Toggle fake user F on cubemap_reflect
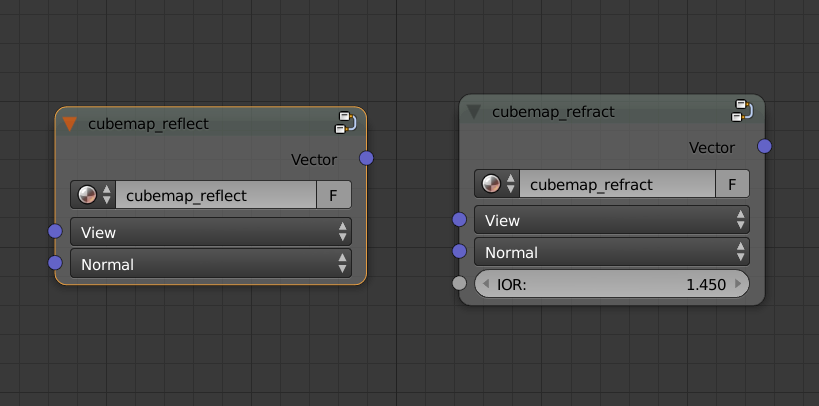This screenshot has height=406, width=819. 333,195
